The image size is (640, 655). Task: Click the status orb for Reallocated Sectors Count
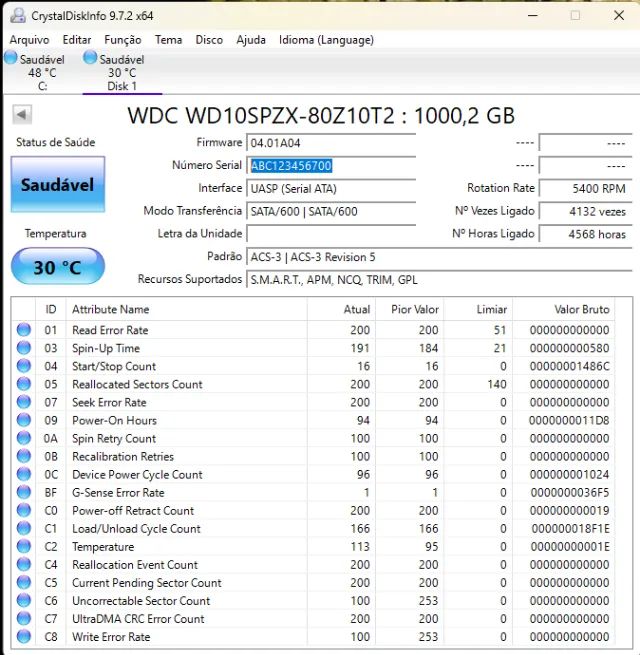(24, 383)
